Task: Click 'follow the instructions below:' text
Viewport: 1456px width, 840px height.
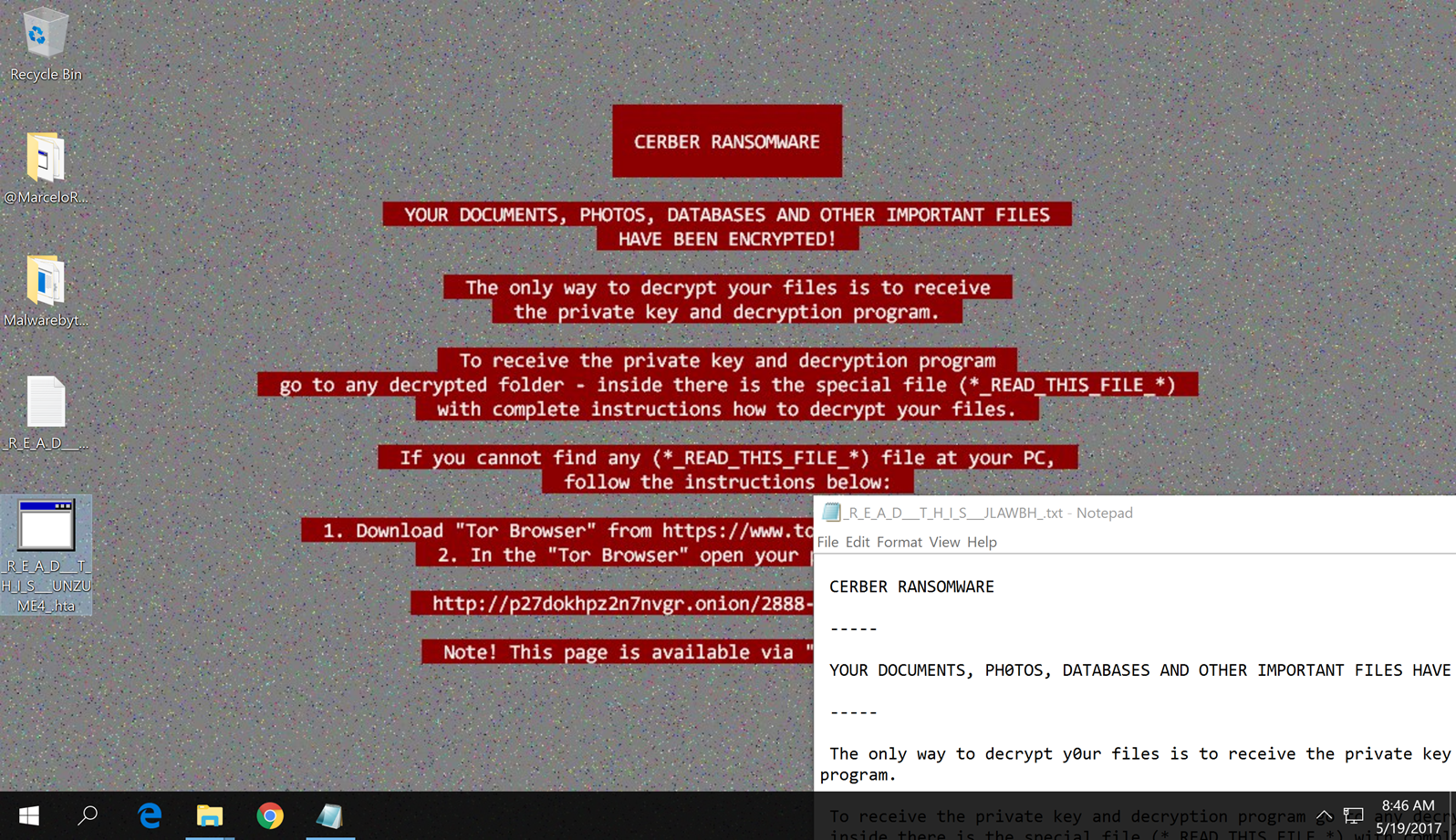Action: click(x=727, y=482)
